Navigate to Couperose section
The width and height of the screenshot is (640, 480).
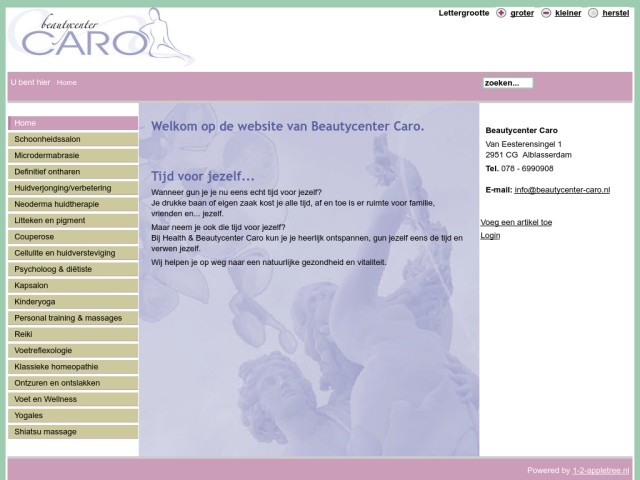pyautogui.click(x=72, y=237)
